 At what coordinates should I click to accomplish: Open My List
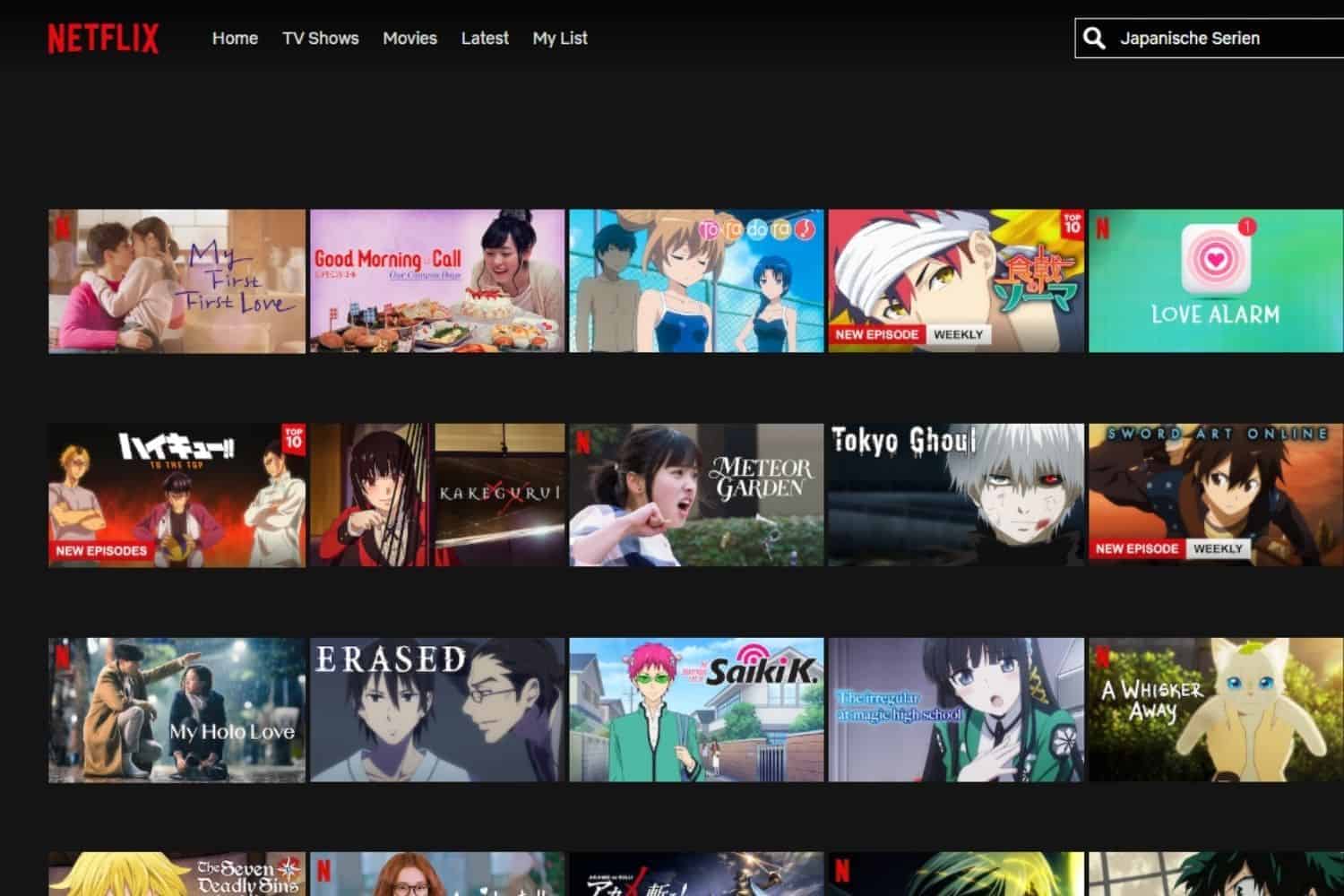tap(560, 39)
